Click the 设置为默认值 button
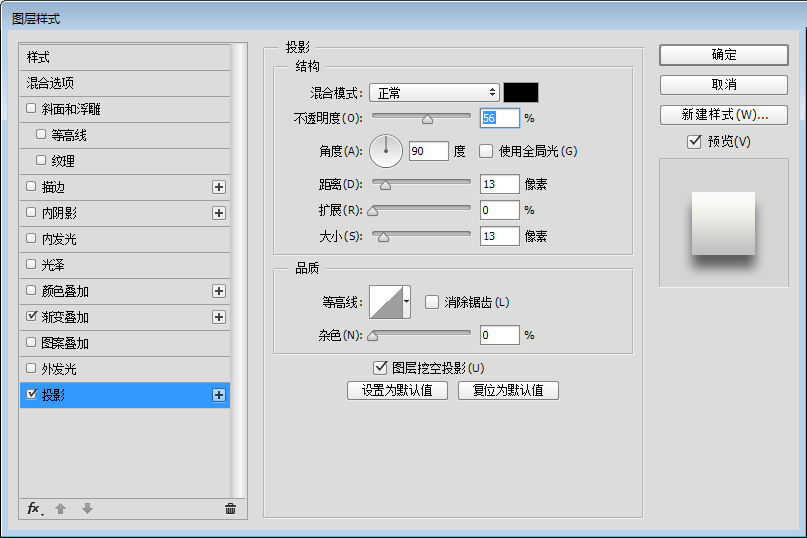807x538 pixels. coord(397,390)
